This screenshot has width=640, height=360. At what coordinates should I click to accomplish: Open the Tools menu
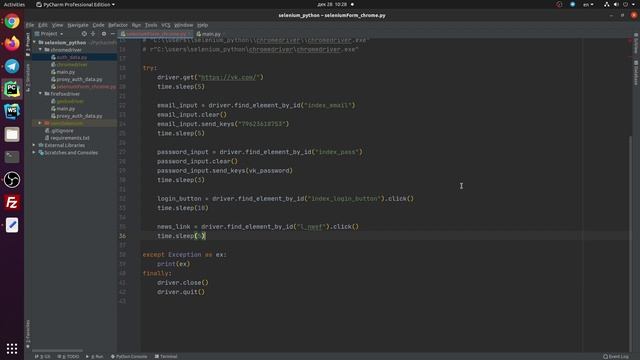(x=151, y=25)
